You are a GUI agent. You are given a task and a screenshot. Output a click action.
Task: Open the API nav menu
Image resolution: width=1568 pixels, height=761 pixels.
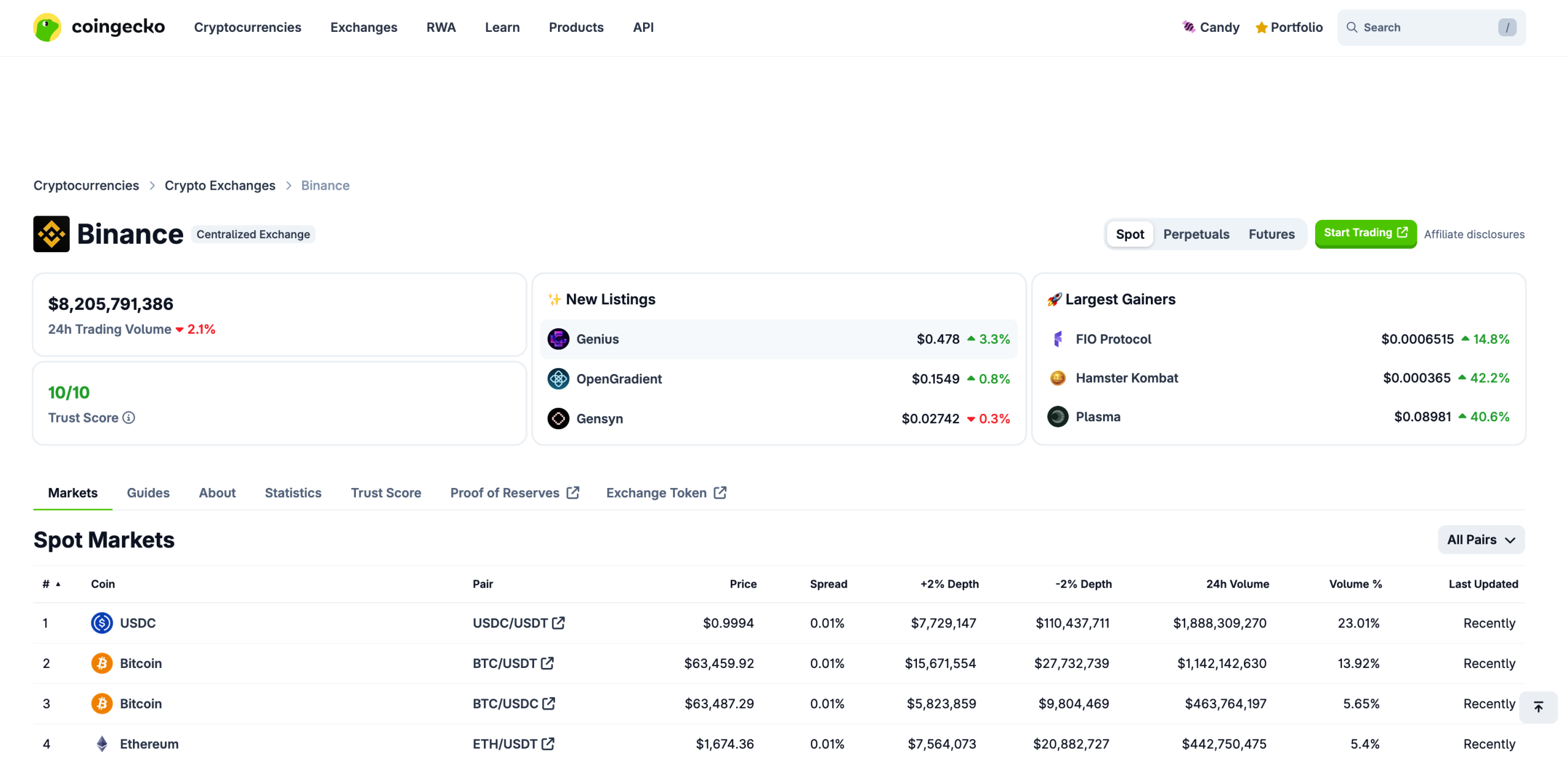[643, 28]
